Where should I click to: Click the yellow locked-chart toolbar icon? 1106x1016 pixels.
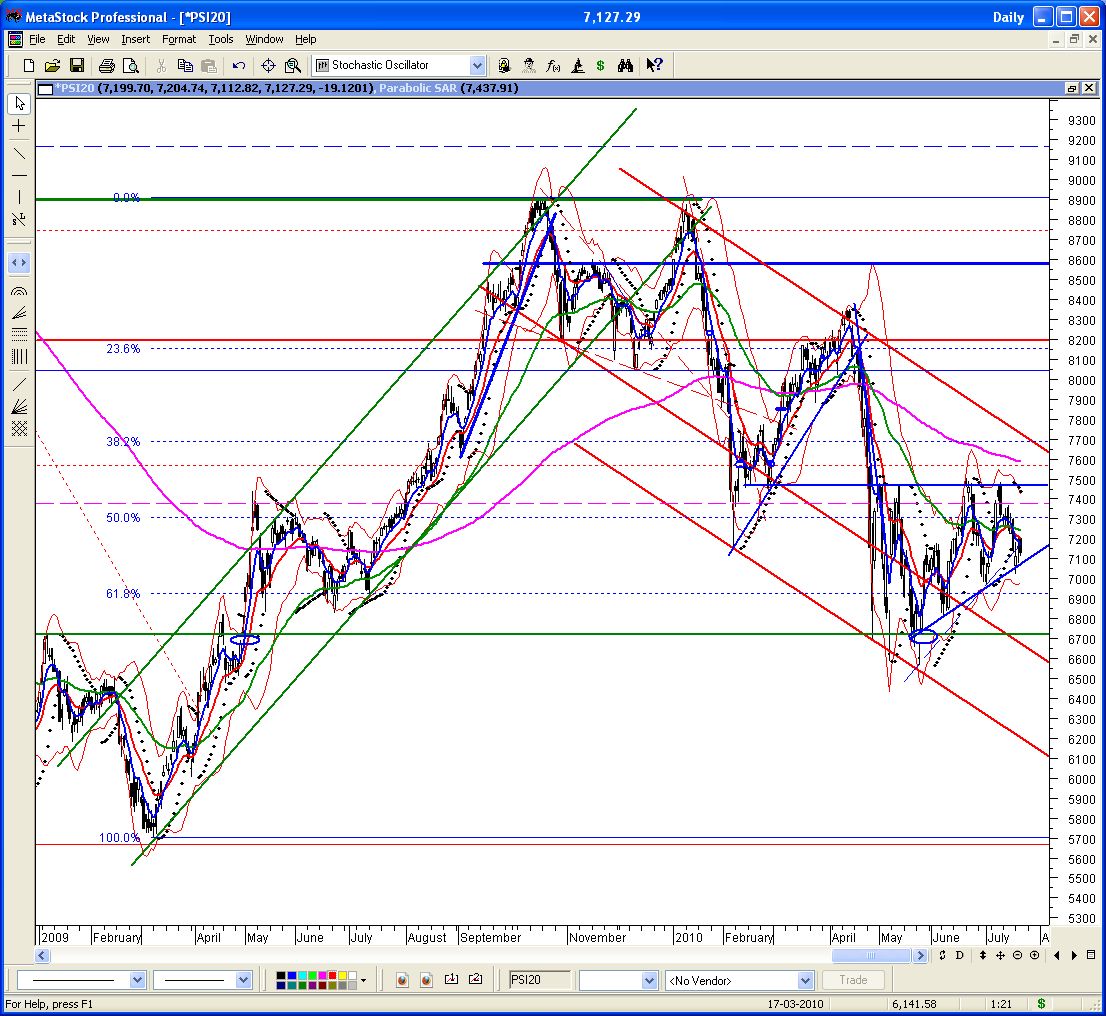click(x=504, y=66)
